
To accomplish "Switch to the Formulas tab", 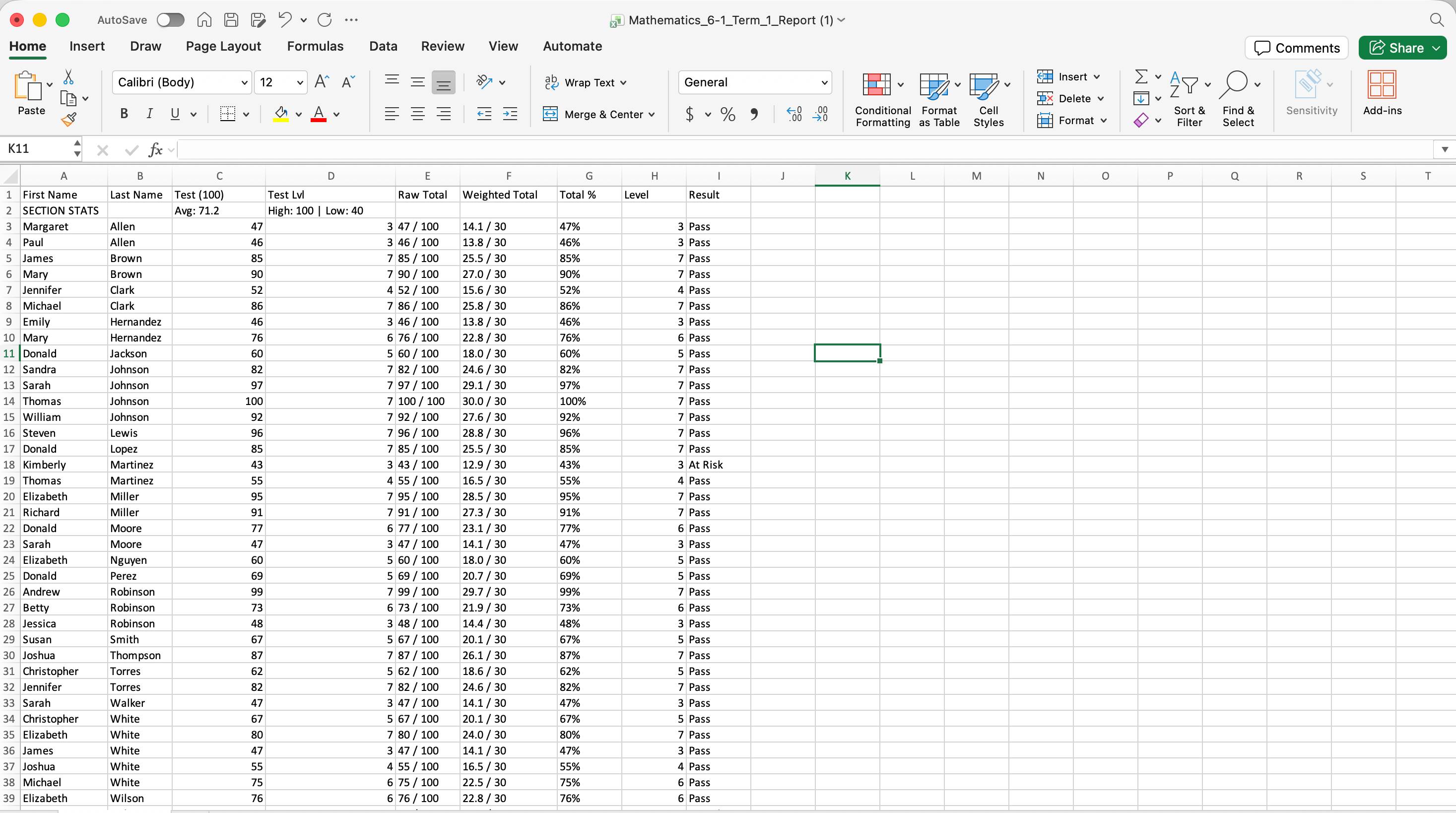I will [x=316, y=46].
